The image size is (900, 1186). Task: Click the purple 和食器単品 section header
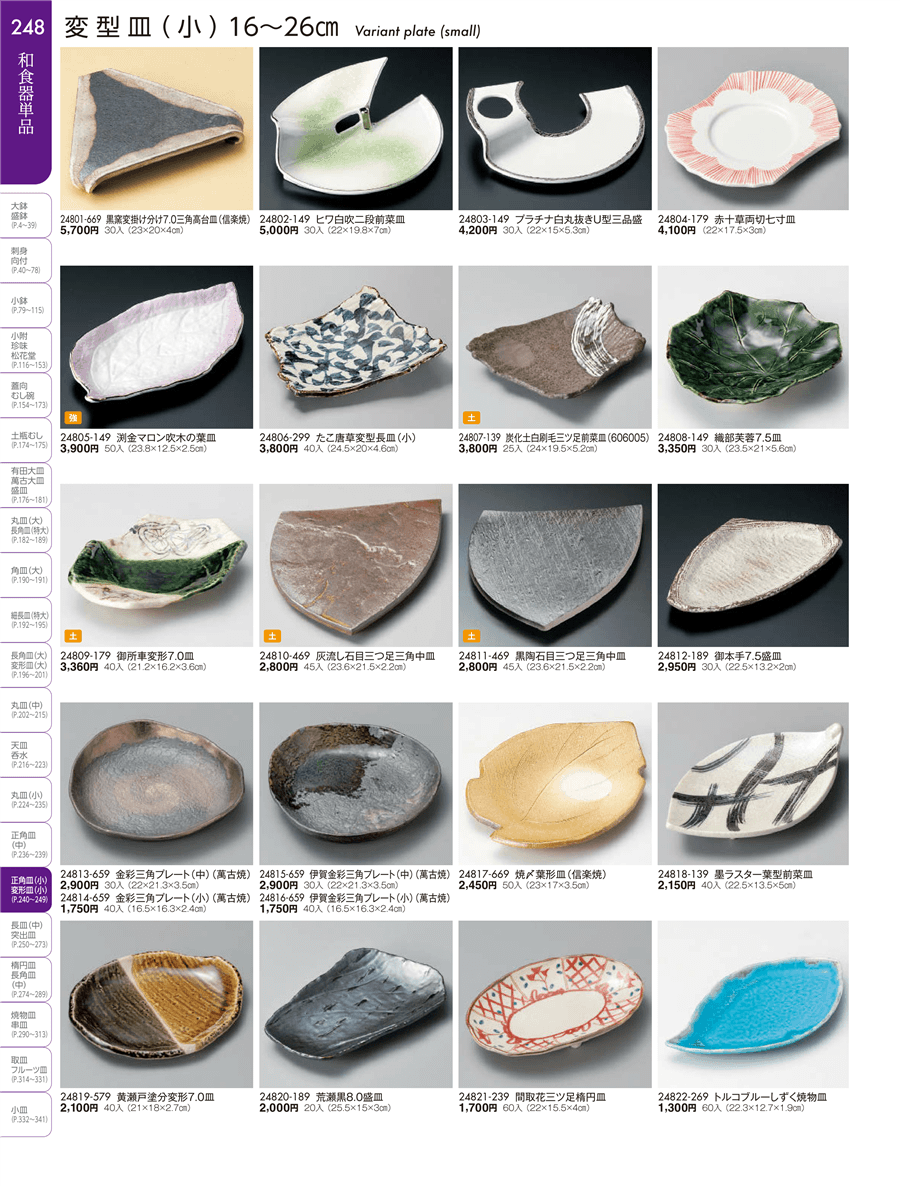click(x=26, y=92)
